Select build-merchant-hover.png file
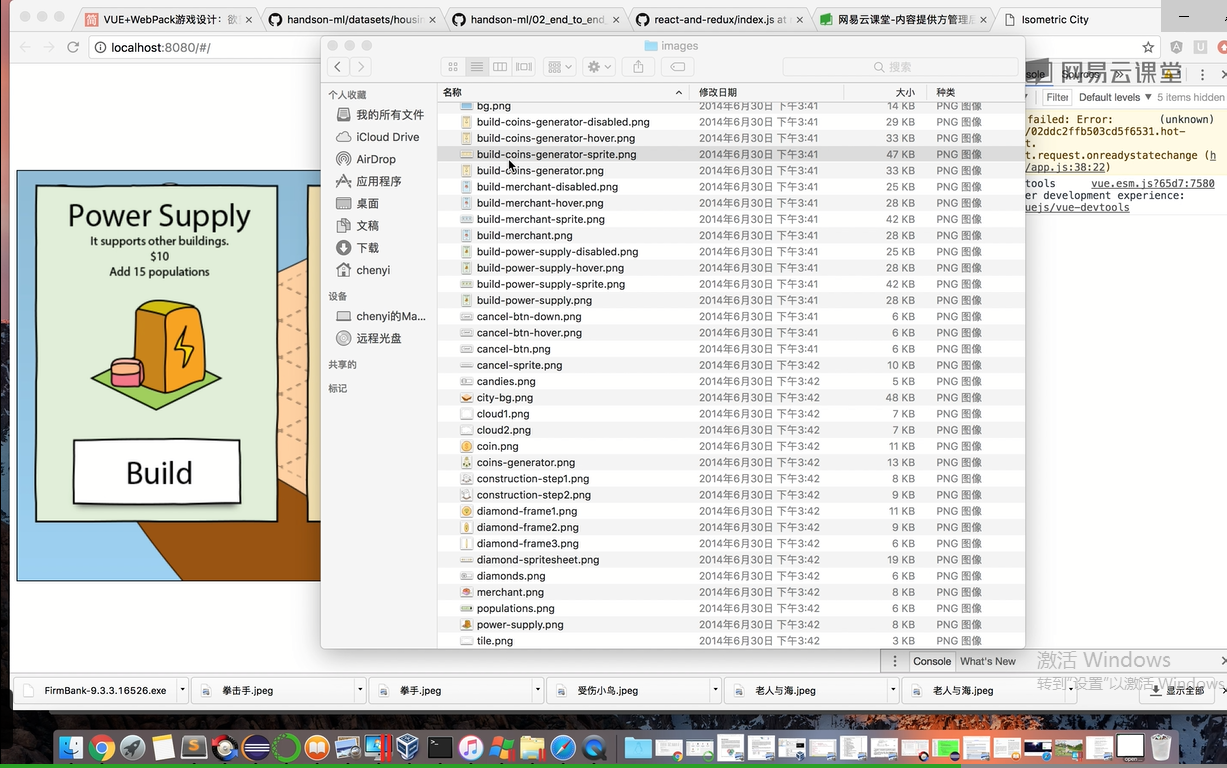The image size is (1227, 768). pos(731,203)
